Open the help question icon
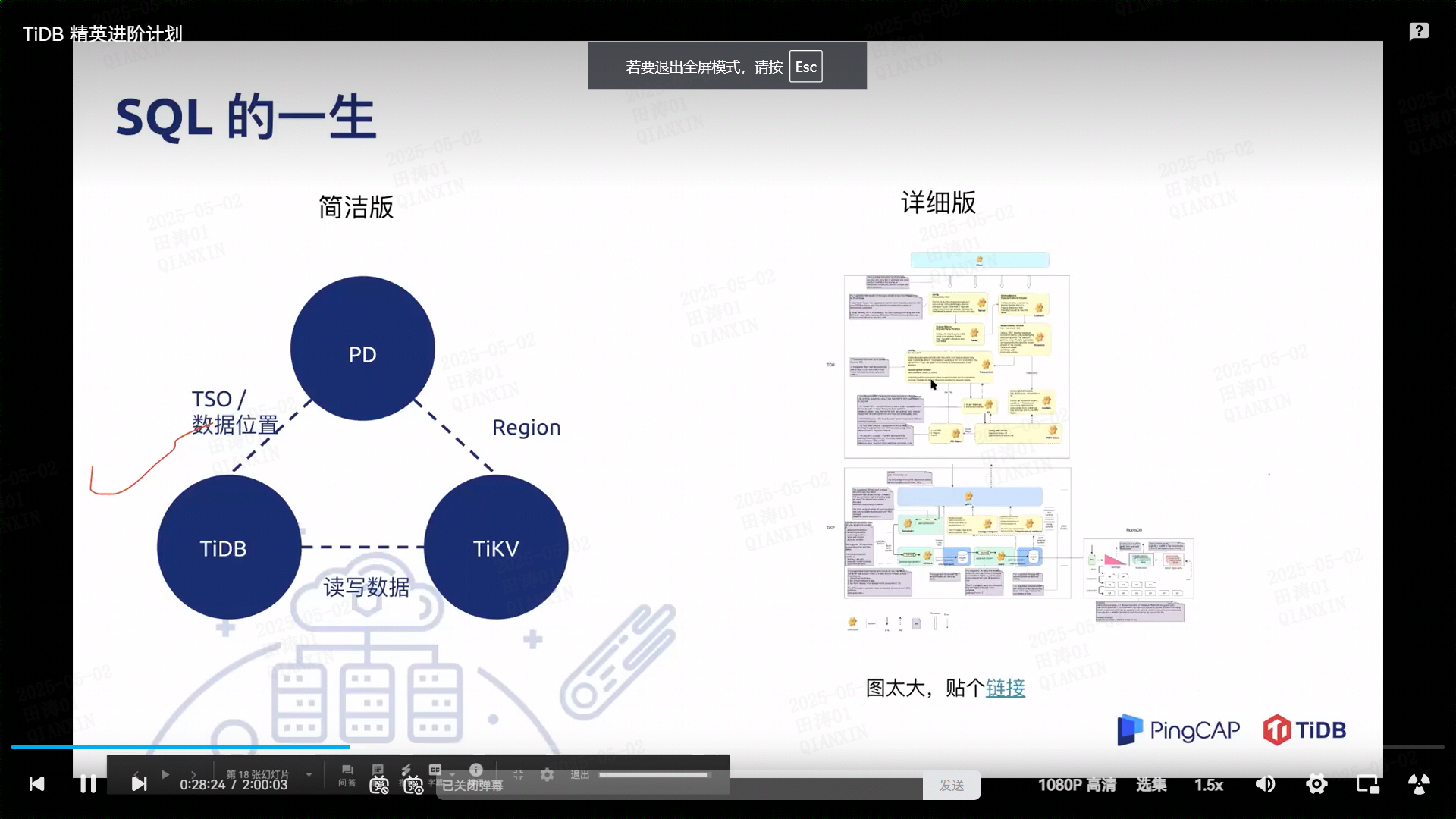1456x819 pixels. click(x=1419, y=32)
